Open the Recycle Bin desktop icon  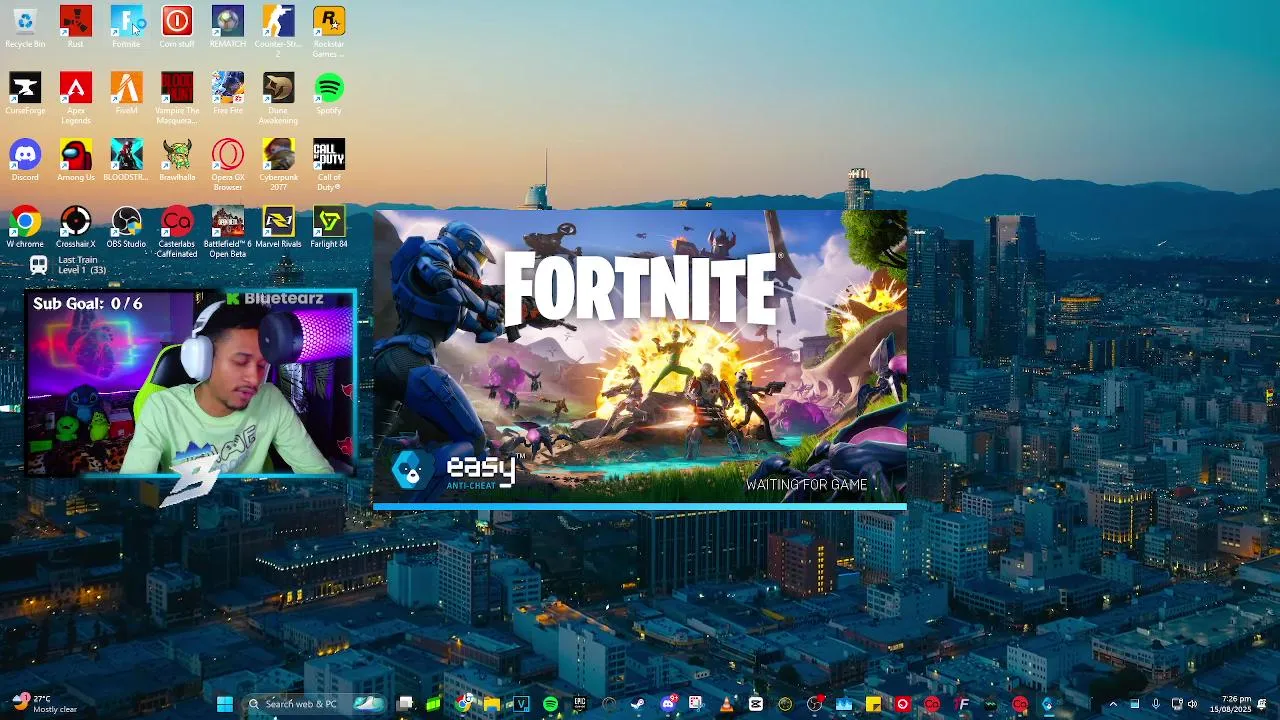pos(25,27)
